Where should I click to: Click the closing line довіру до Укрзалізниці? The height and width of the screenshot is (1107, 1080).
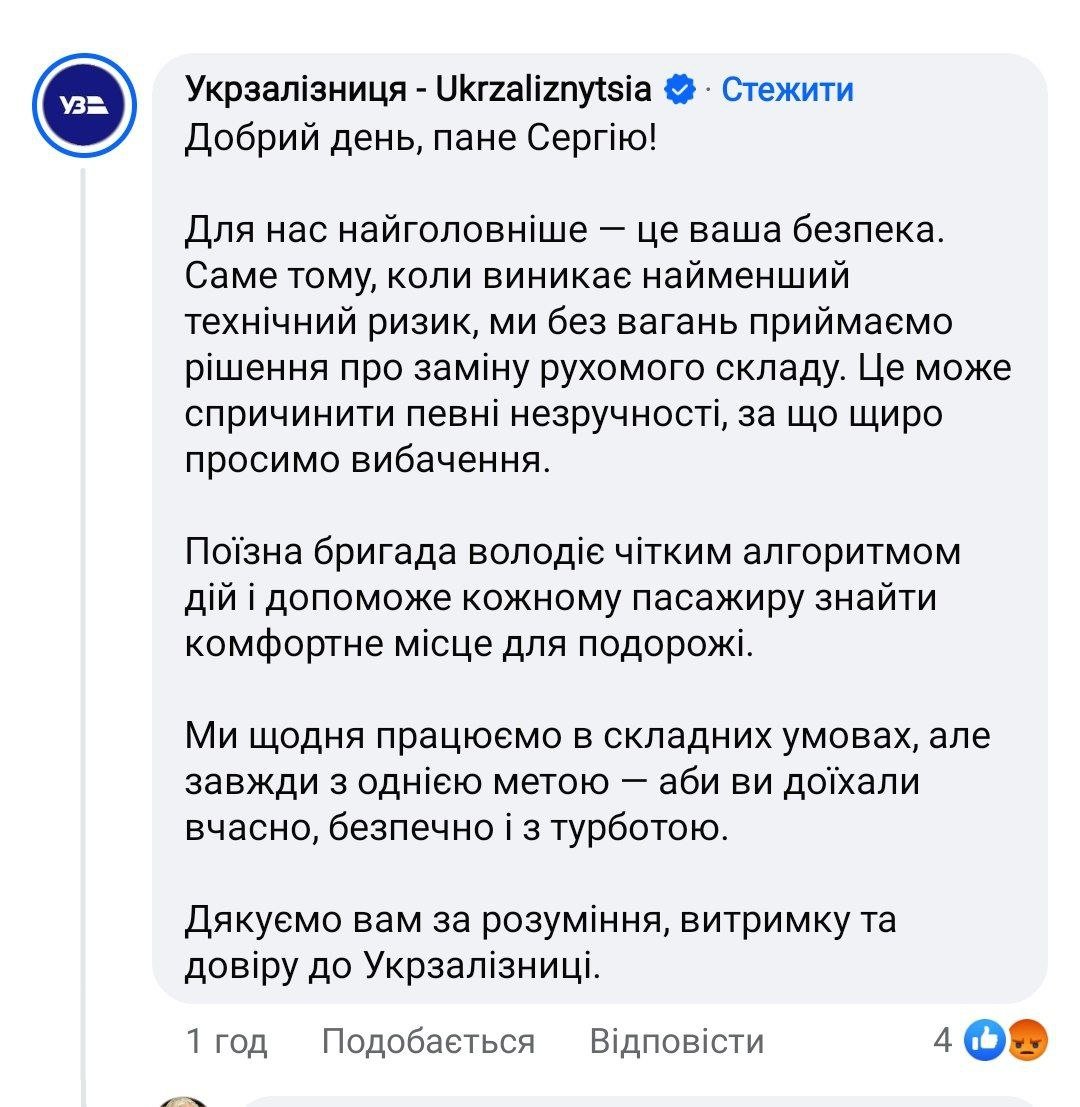tap(394, 966)
